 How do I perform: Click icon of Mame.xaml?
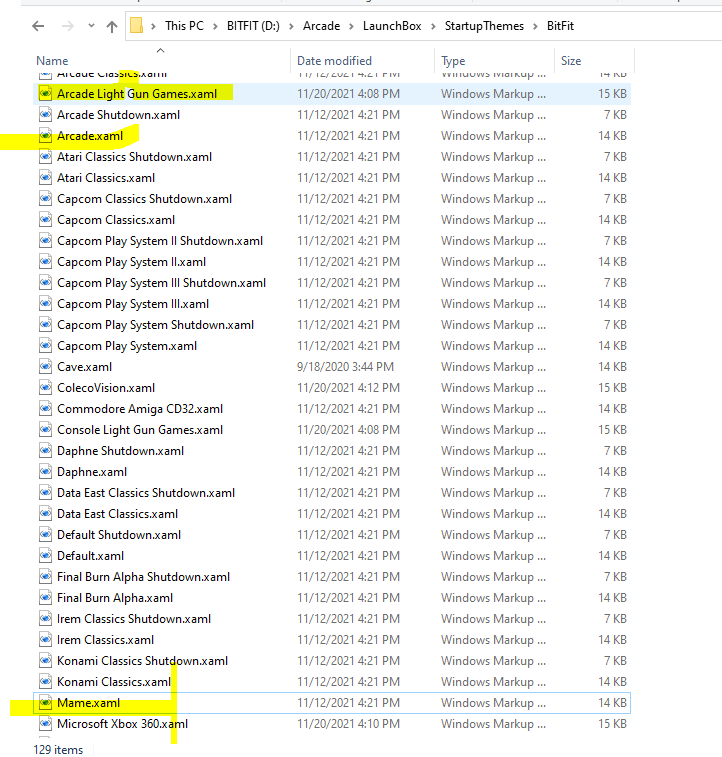pyautogui.click(x=45, y=703)
